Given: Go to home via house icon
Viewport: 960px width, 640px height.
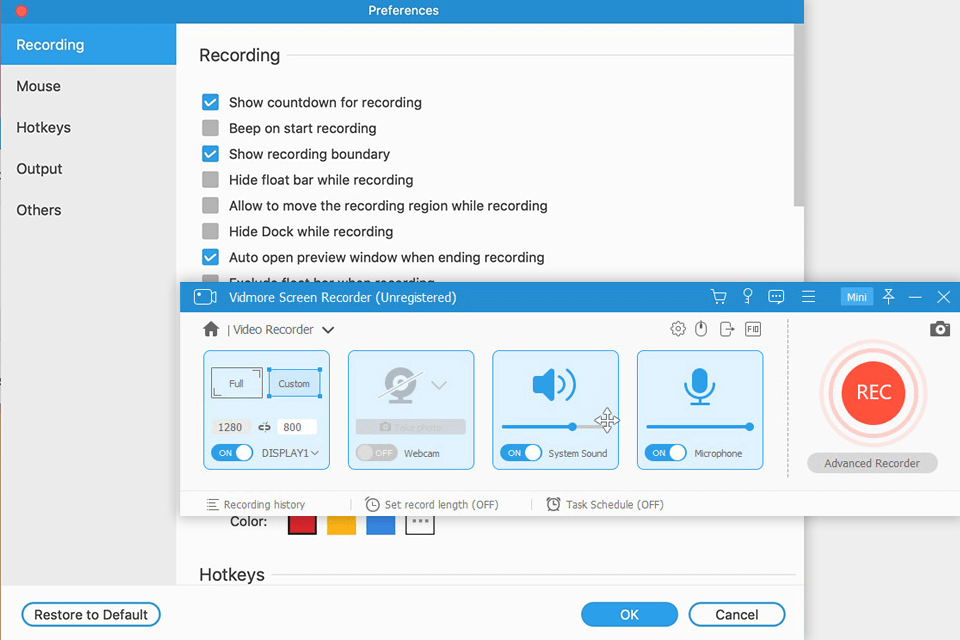Looking at the screenshot, I should 211,329.
